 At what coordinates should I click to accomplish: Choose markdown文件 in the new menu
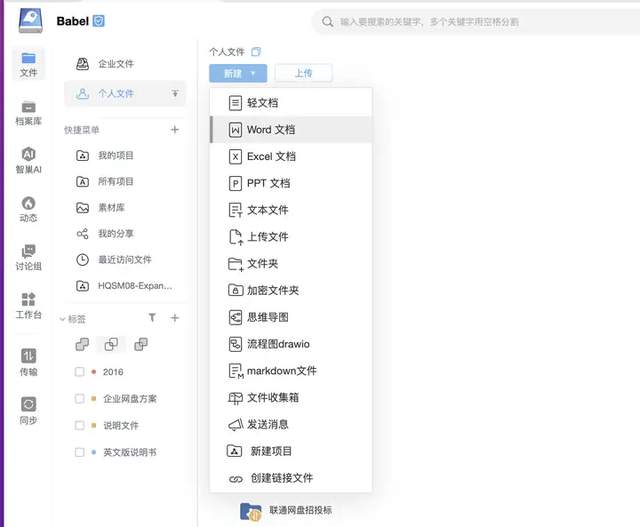(291, 371)
